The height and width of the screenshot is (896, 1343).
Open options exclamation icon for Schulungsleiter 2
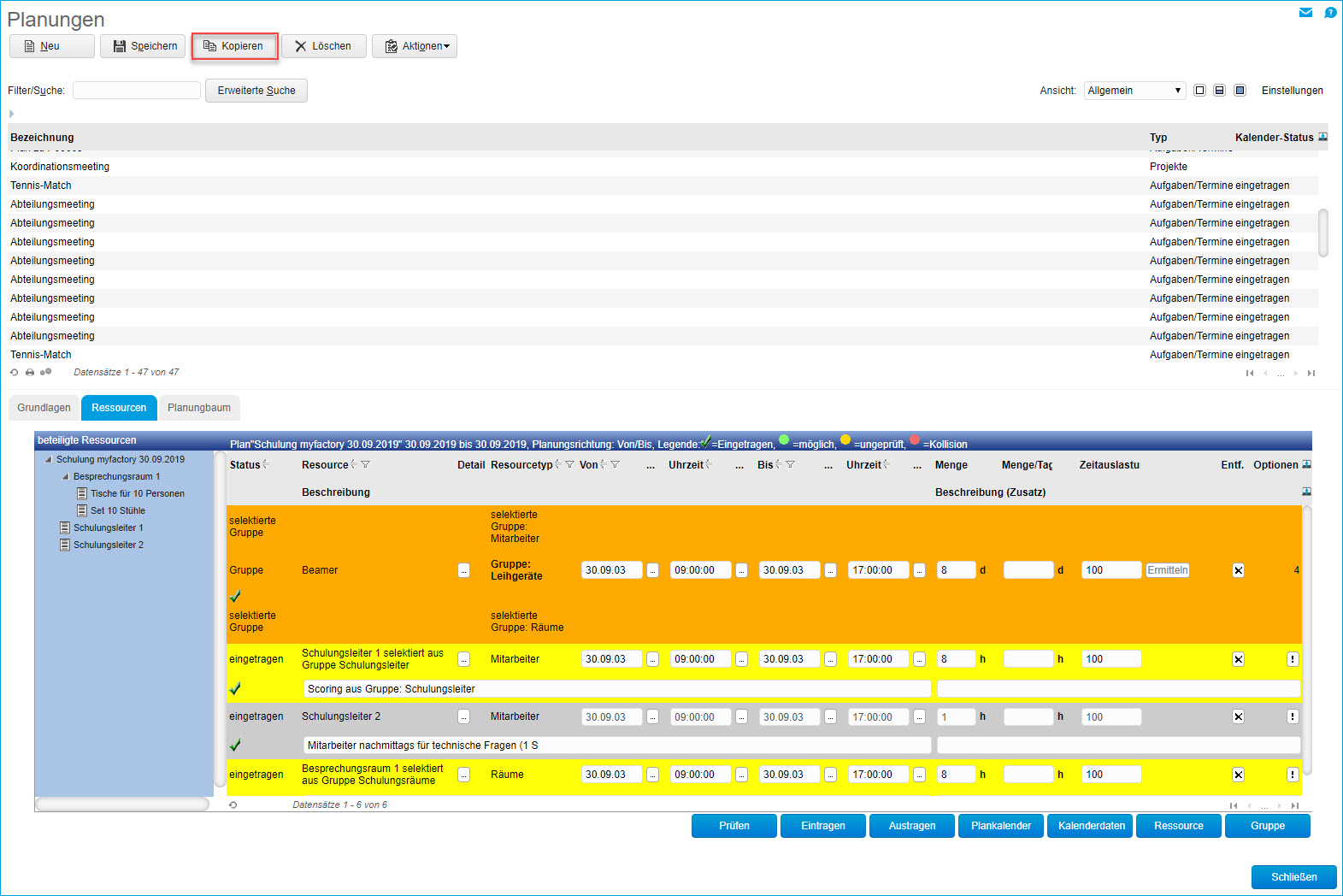1292,717
